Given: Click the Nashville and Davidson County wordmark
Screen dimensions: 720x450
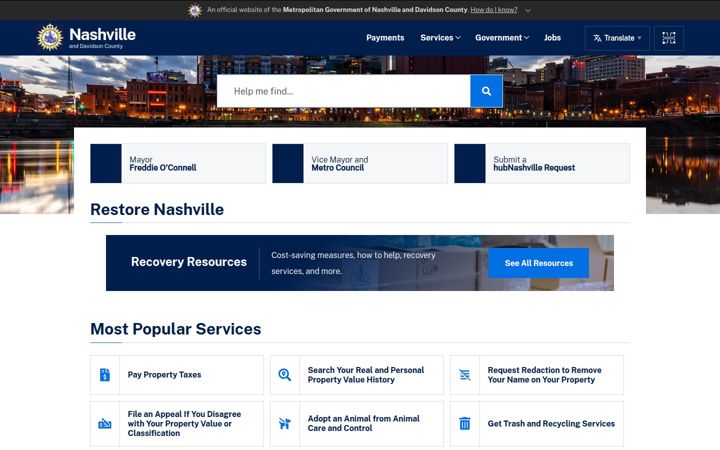Looking at the screenshot, I should click(x=102, y=38).
